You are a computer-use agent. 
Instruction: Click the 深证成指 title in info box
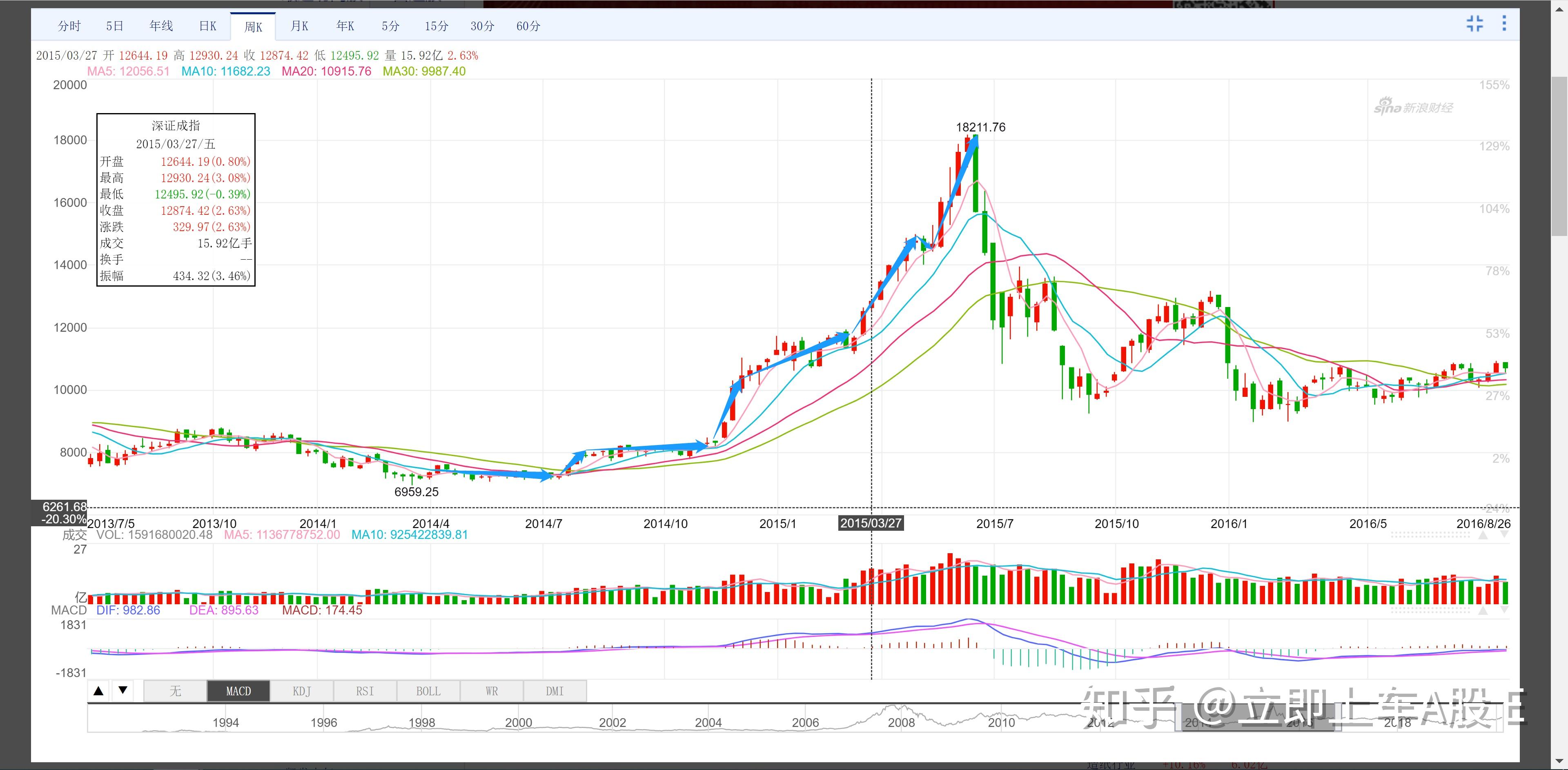tap(176, 125)
